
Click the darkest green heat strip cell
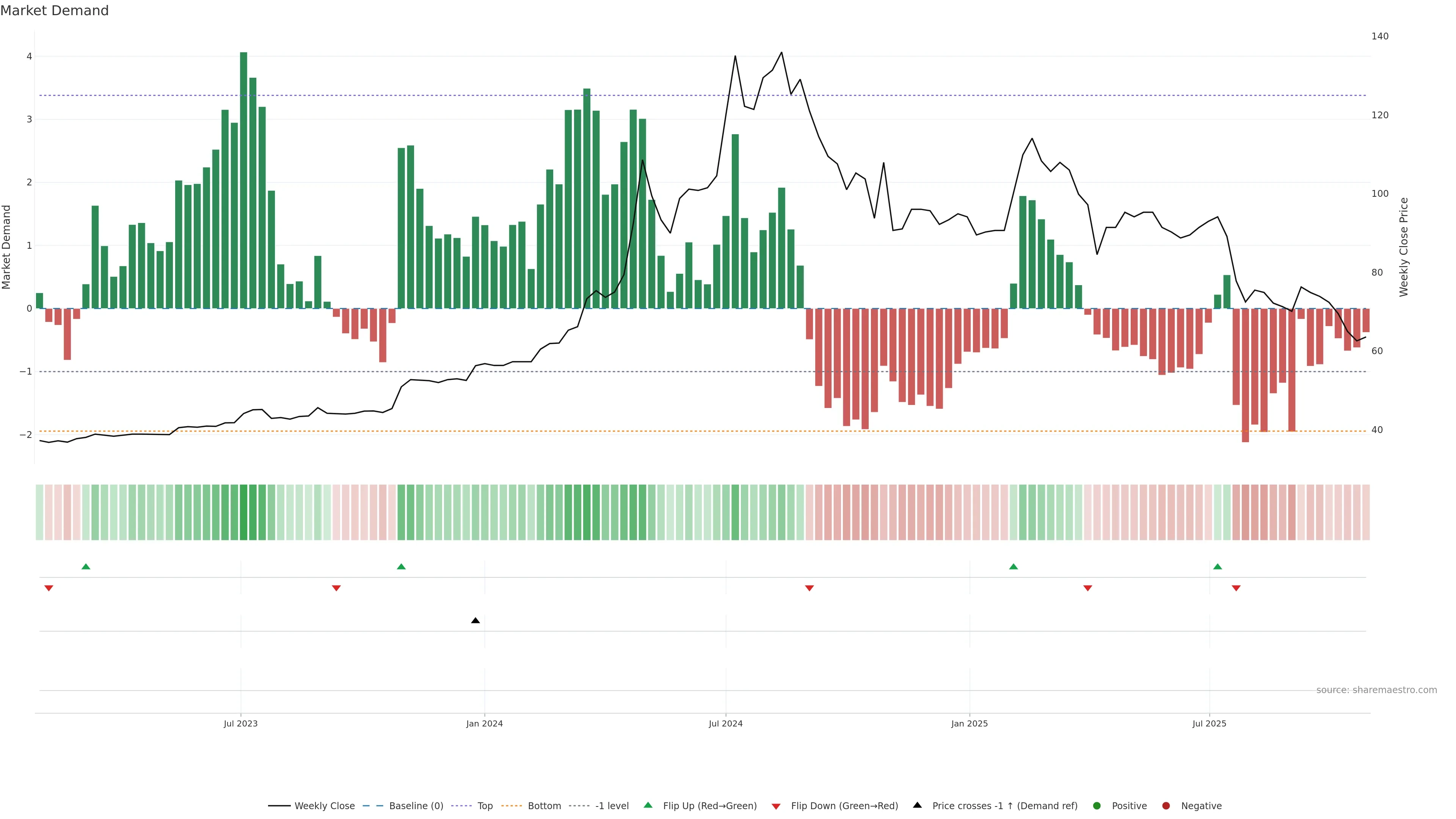[243, 512]
